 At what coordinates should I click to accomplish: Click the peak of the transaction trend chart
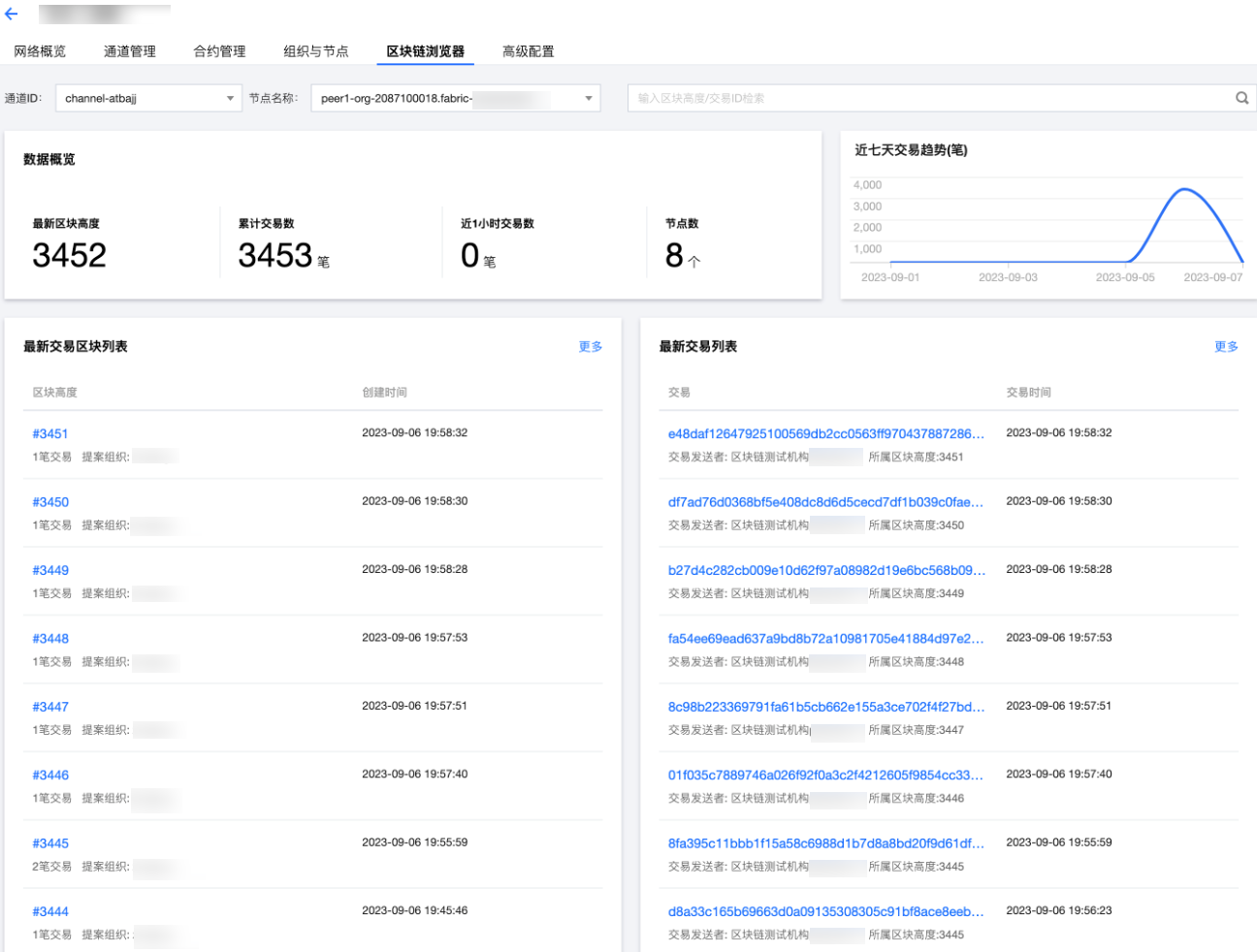pos(1184,190)
